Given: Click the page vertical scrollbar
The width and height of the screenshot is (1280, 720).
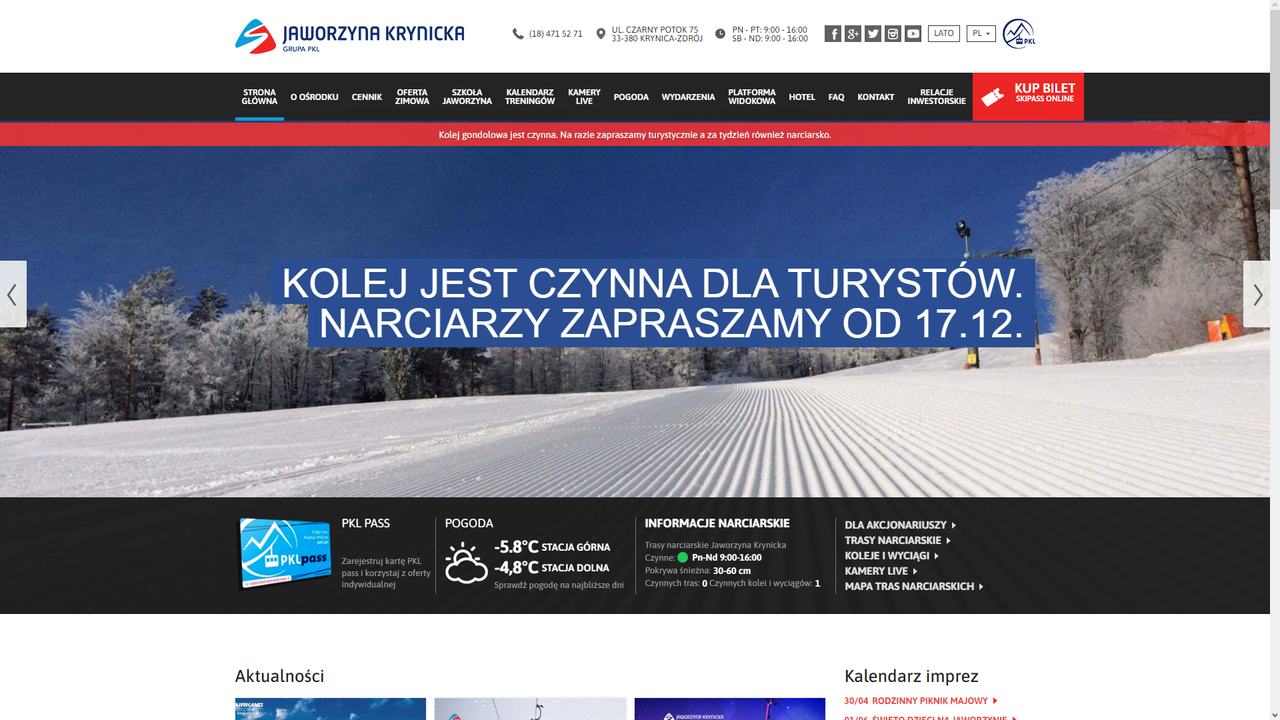Looking at the screenshot, I should (x=1275, y=360).
